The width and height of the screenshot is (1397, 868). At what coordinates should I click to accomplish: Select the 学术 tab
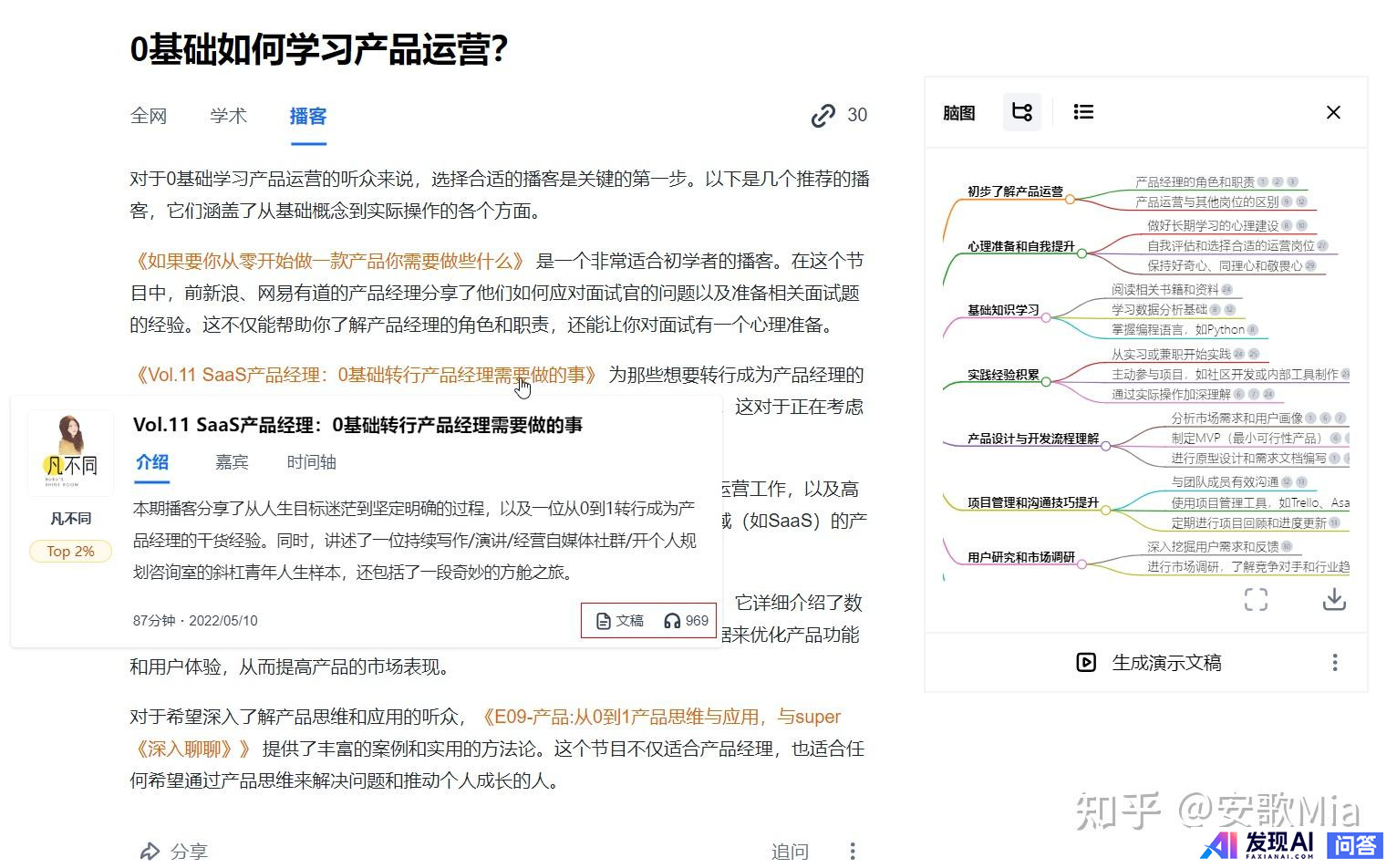[228, 116]
